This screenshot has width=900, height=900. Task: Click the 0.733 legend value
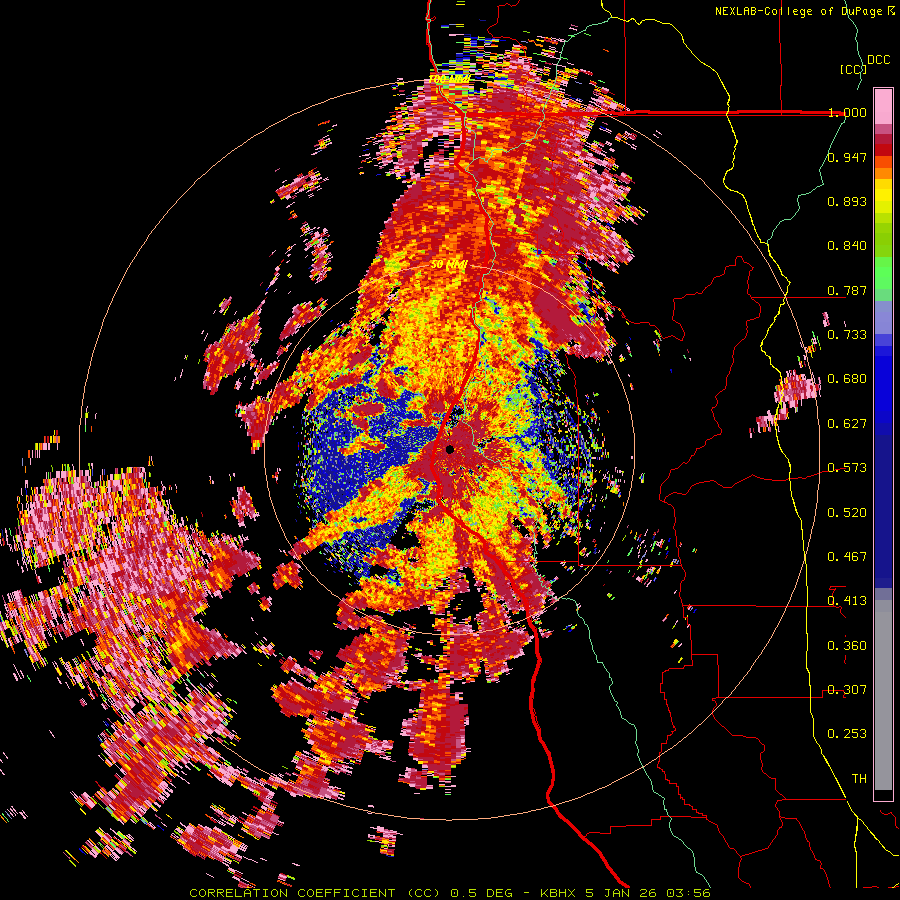847,335
